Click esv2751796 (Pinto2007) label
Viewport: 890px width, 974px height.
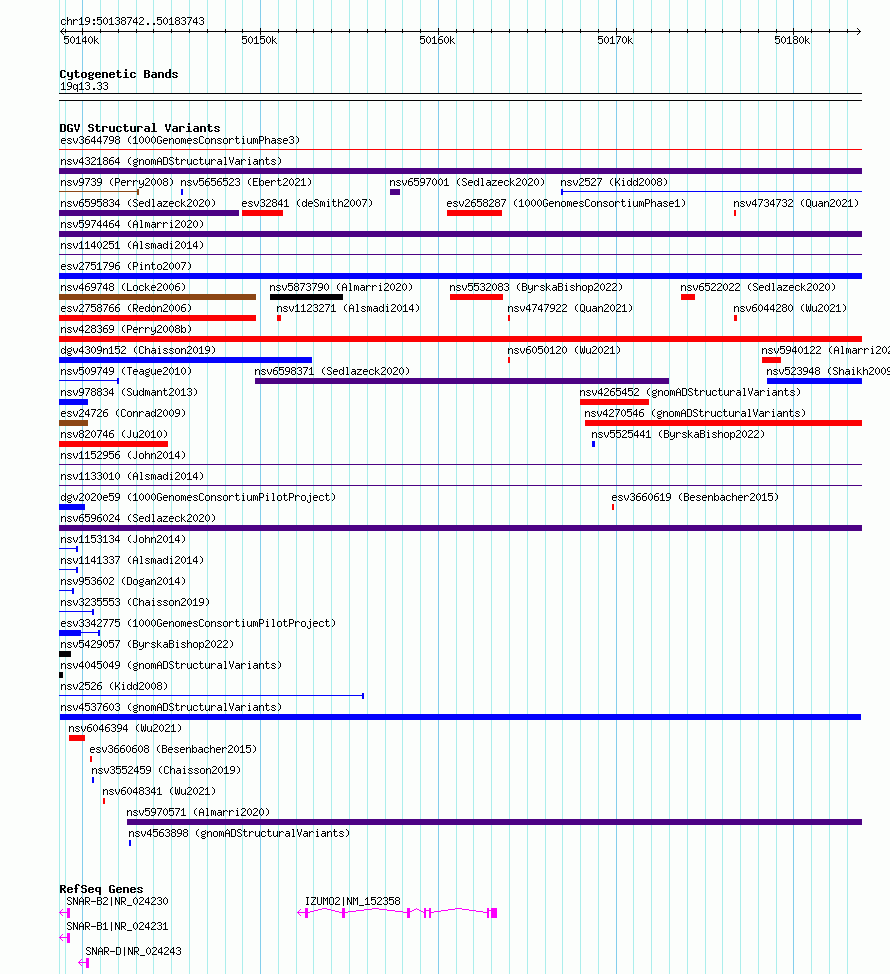point(126,266)
